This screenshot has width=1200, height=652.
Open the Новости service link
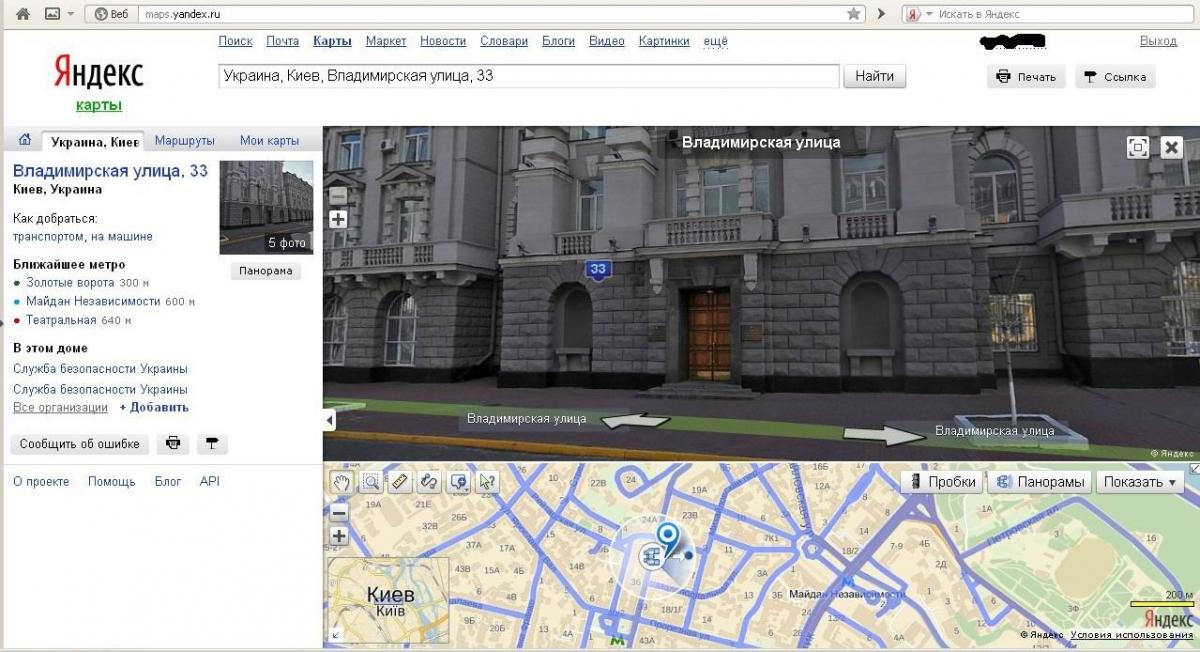443,41
